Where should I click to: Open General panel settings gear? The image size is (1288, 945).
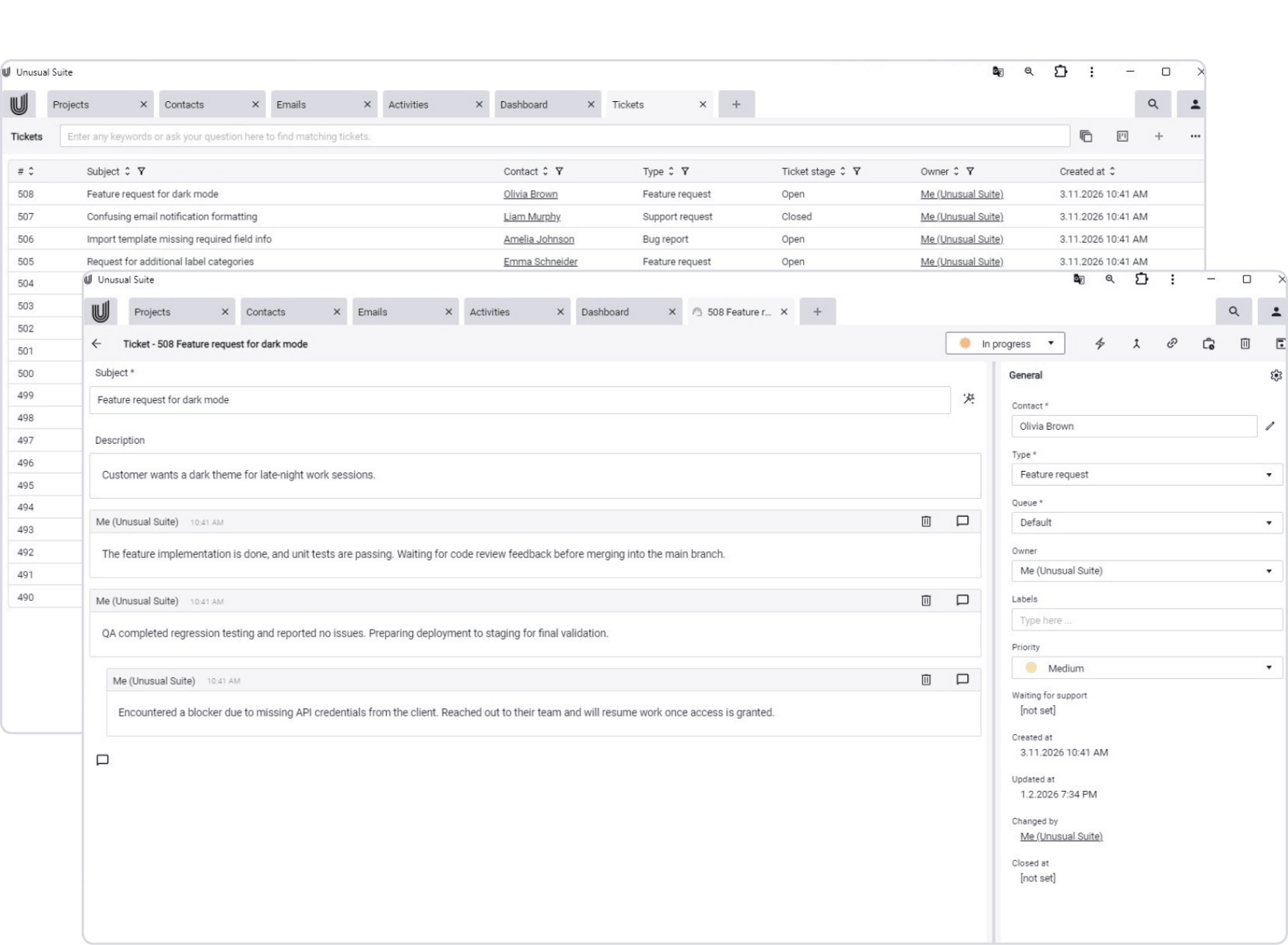coord(1276,375)
